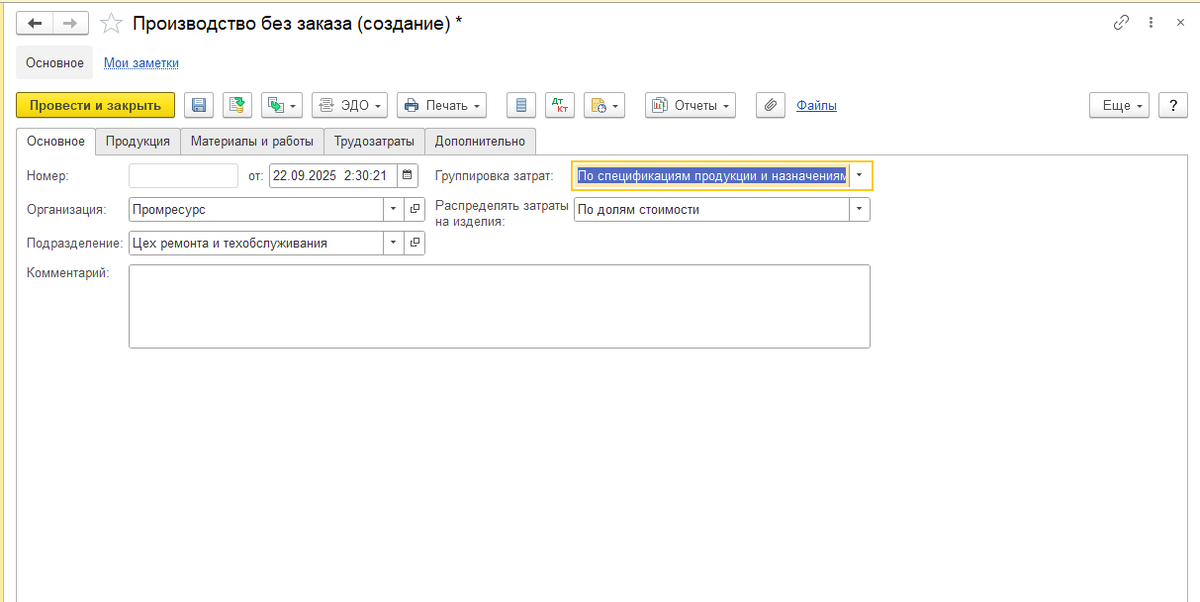Switch to the Дополнительно tab
The width and height of the screenshot is (1200, 602).
480,141
